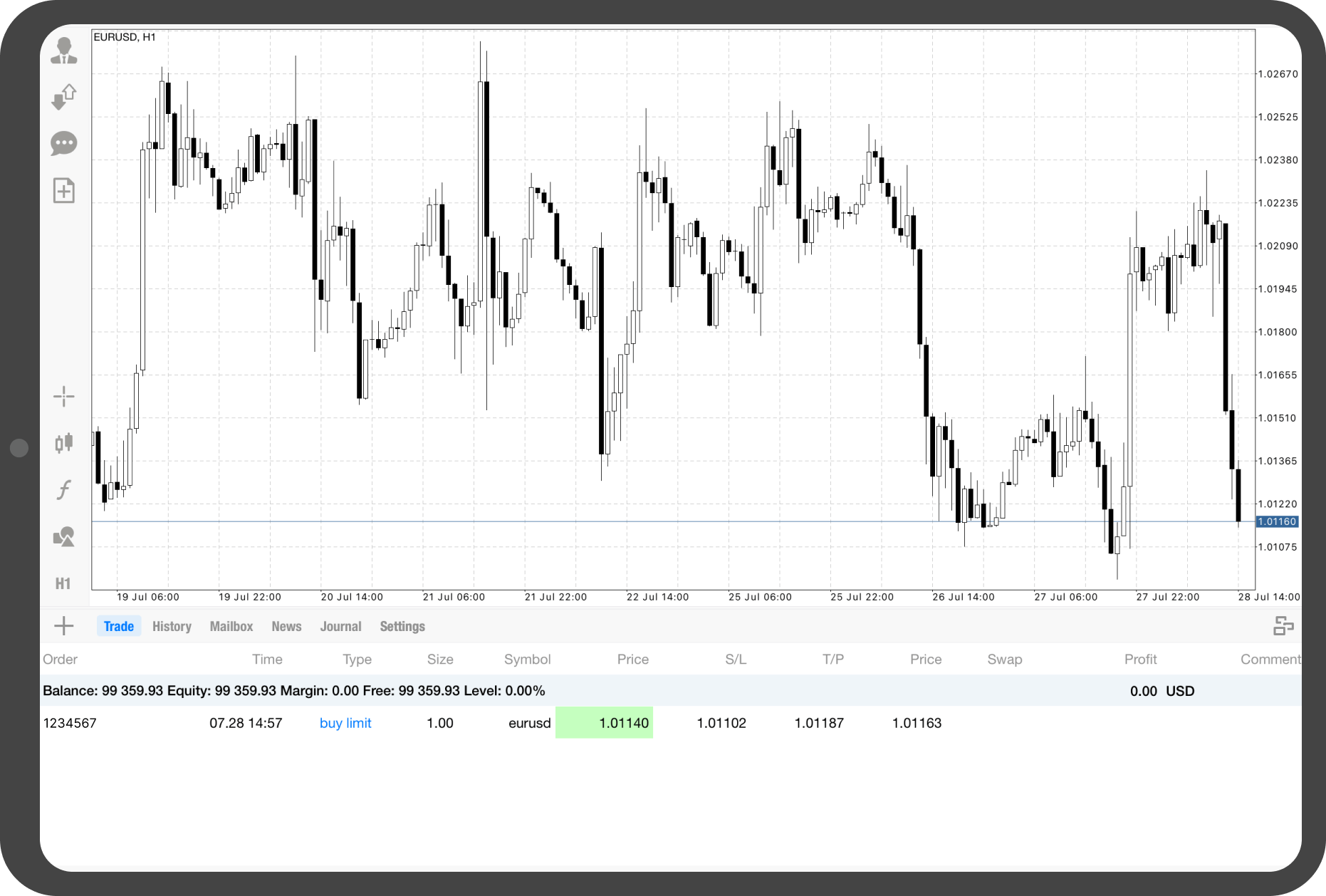The width and height of the screenshot is (1326, 896).
Task: Open the new order trade arrows icon
Action: [x=64, y=97]
